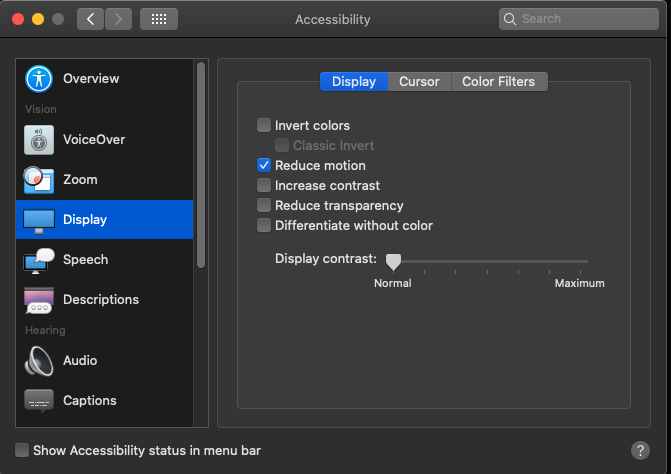Image resolution: width=671 pixels, height=474 pixels.
Task: Open the Overview accessibility icon
Action: point(39,79)
